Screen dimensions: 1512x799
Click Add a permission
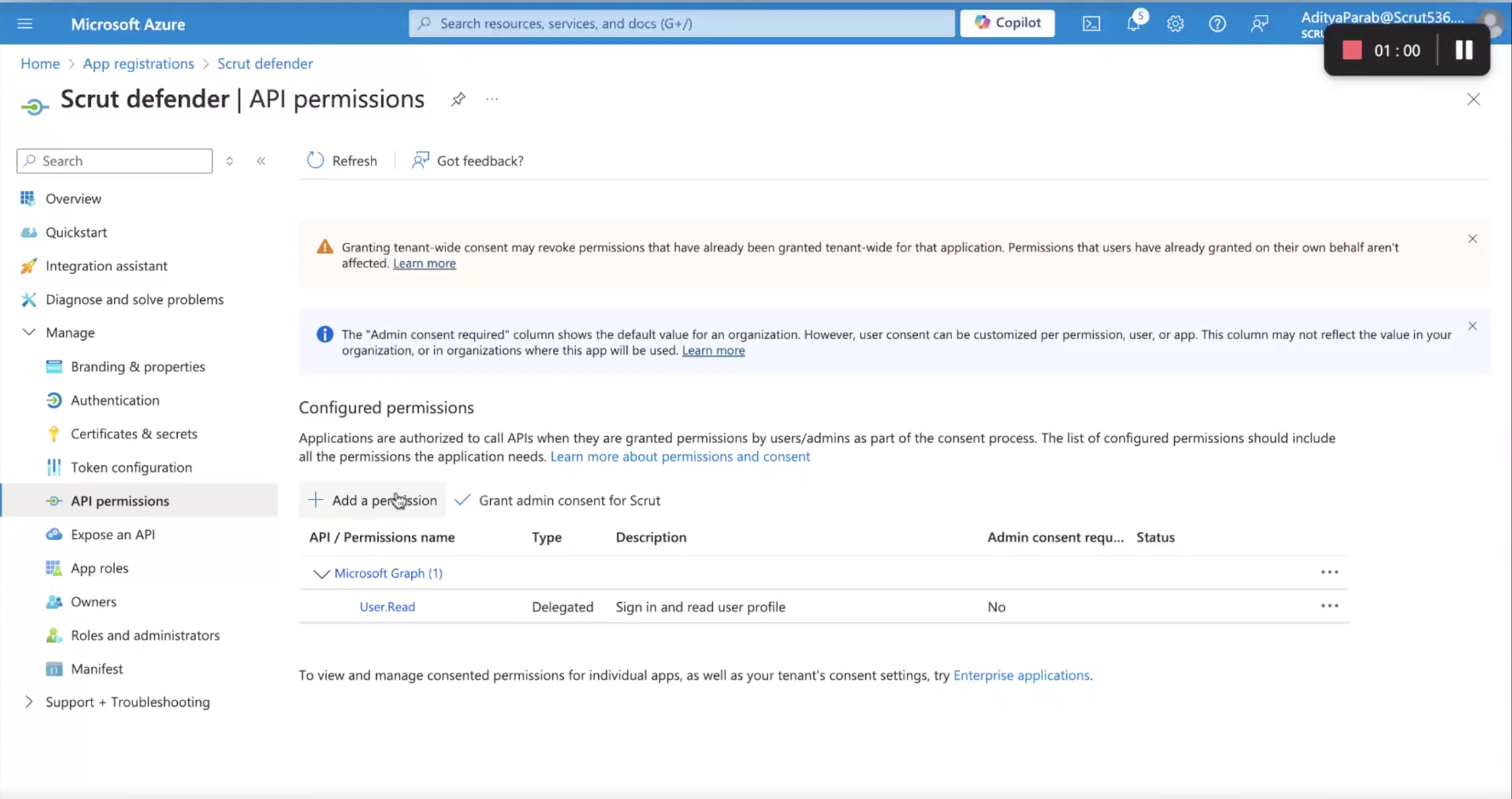click(x=372, y=500)
